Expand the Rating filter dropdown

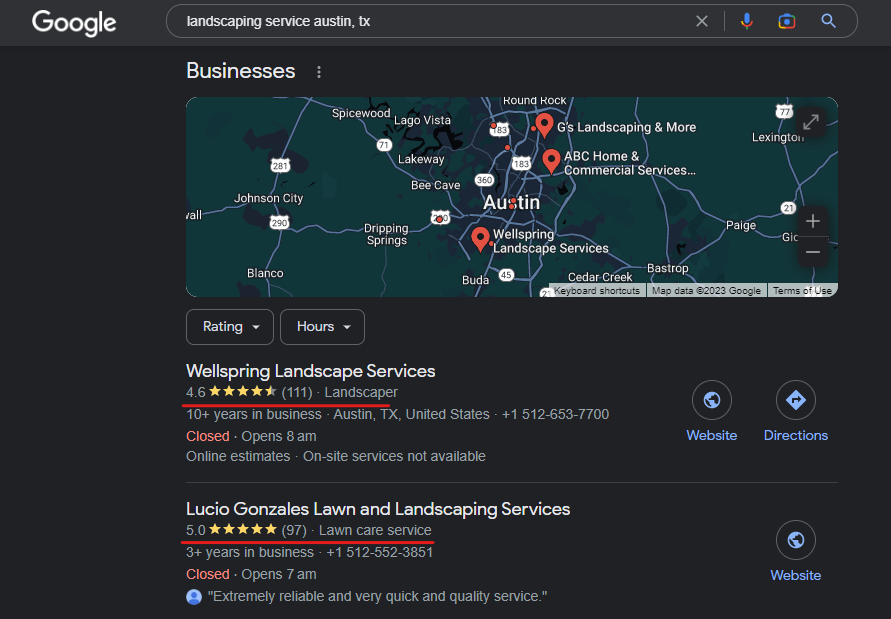click(230, 327)
